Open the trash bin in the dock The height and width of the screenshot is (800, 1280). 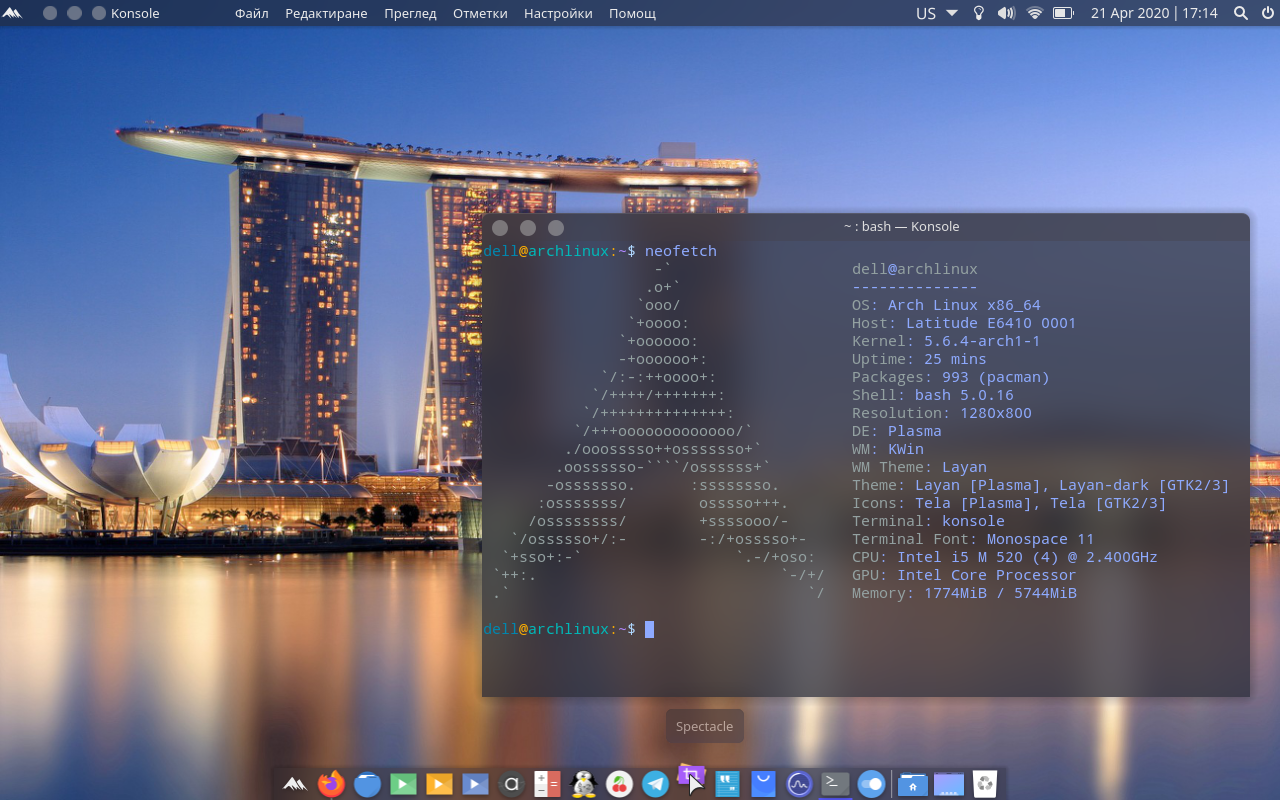(985, 784)
